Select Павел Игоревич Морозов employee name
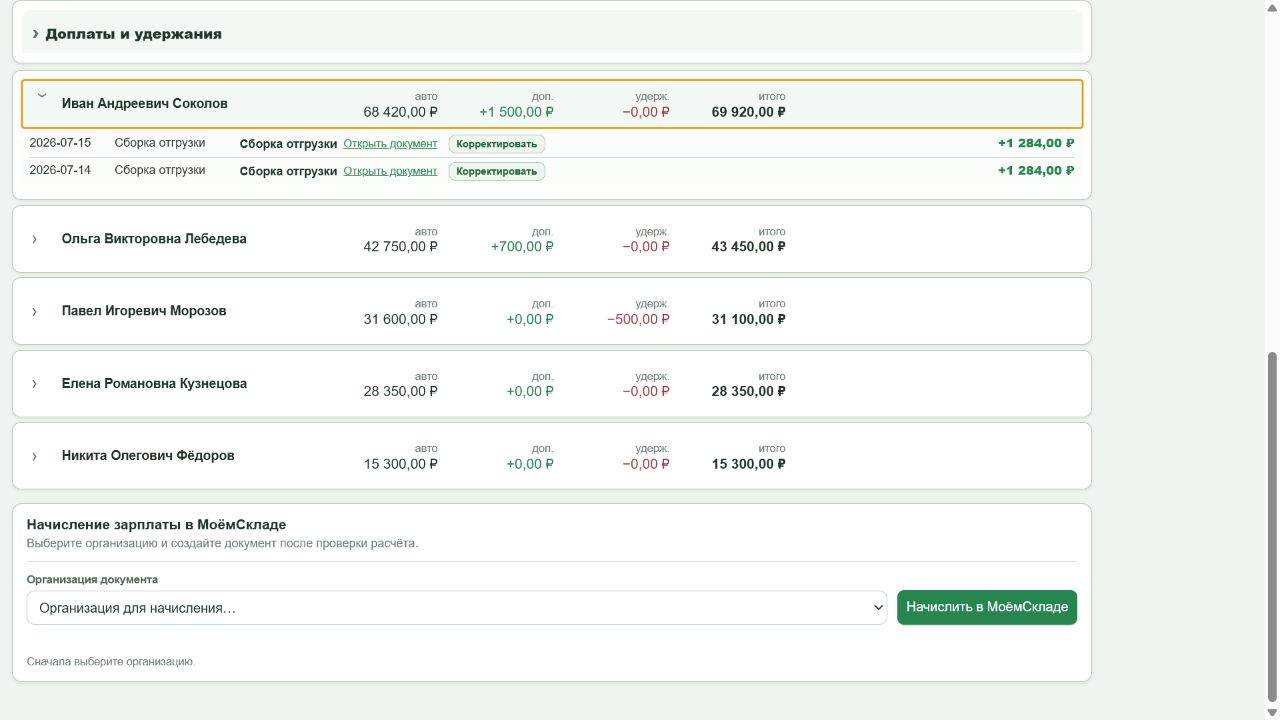This screenshot has height=720, width=1280. click(x=144, y=311)
